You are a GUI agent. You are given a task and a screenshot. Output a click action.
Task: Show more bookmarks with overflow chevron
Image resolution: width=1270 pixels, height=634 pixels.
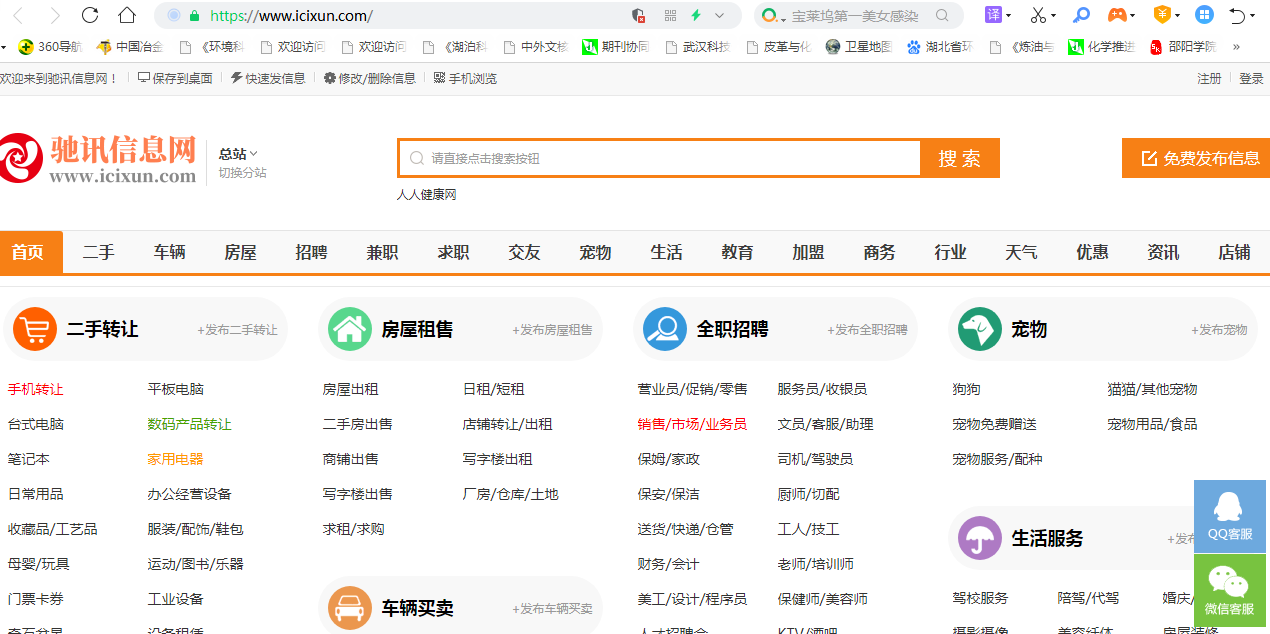(x=1236, y=47)
